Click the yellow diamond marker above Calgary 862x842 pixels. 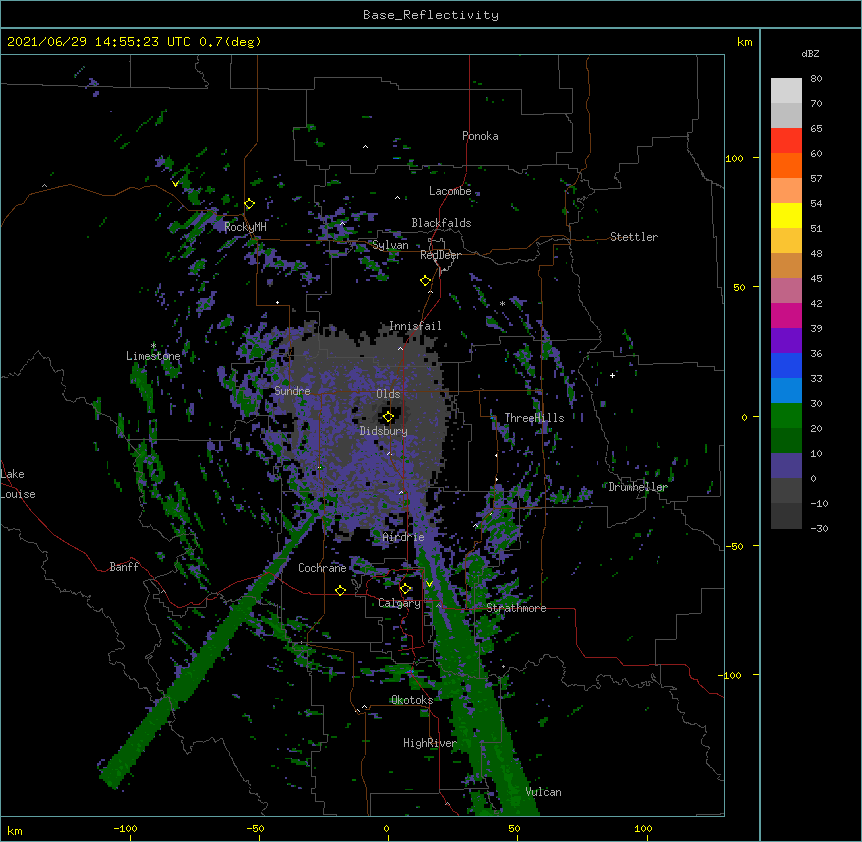pos(405,589)
